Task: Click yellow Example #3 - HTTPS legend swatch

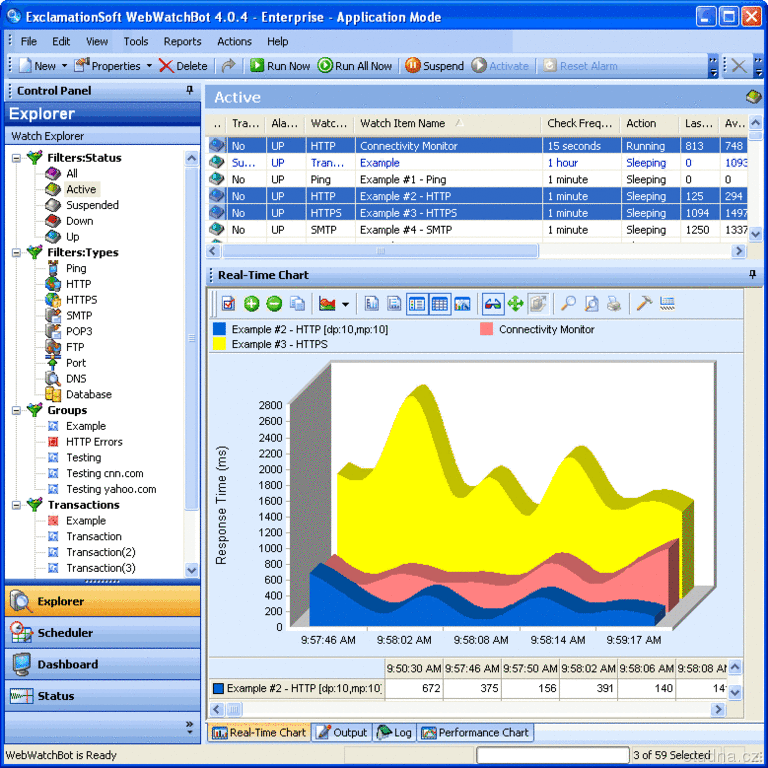Action: point(219,344)
